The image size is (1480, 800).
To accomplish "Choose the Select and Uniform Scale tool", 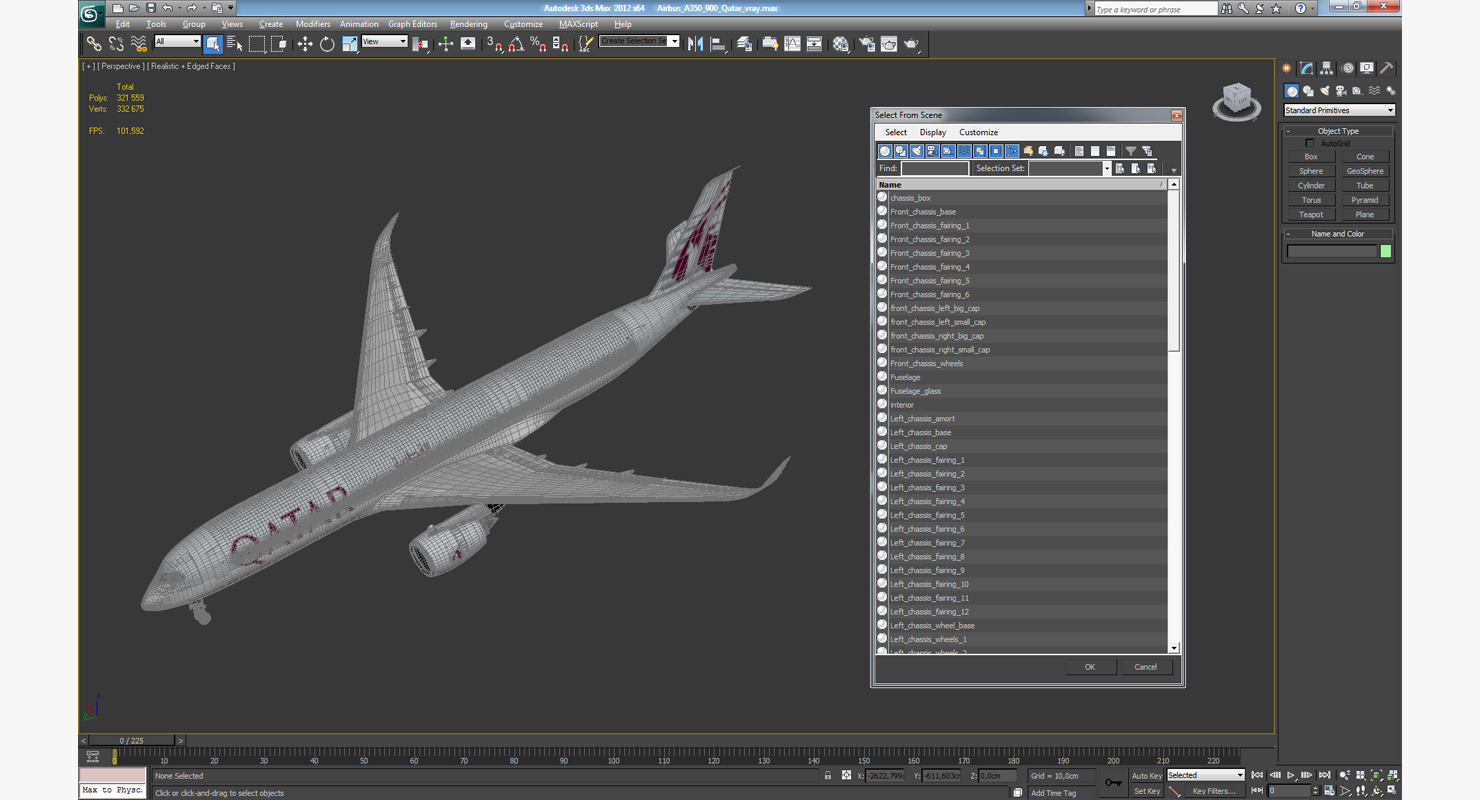I will pyautogui.click(x=349, y=44).
